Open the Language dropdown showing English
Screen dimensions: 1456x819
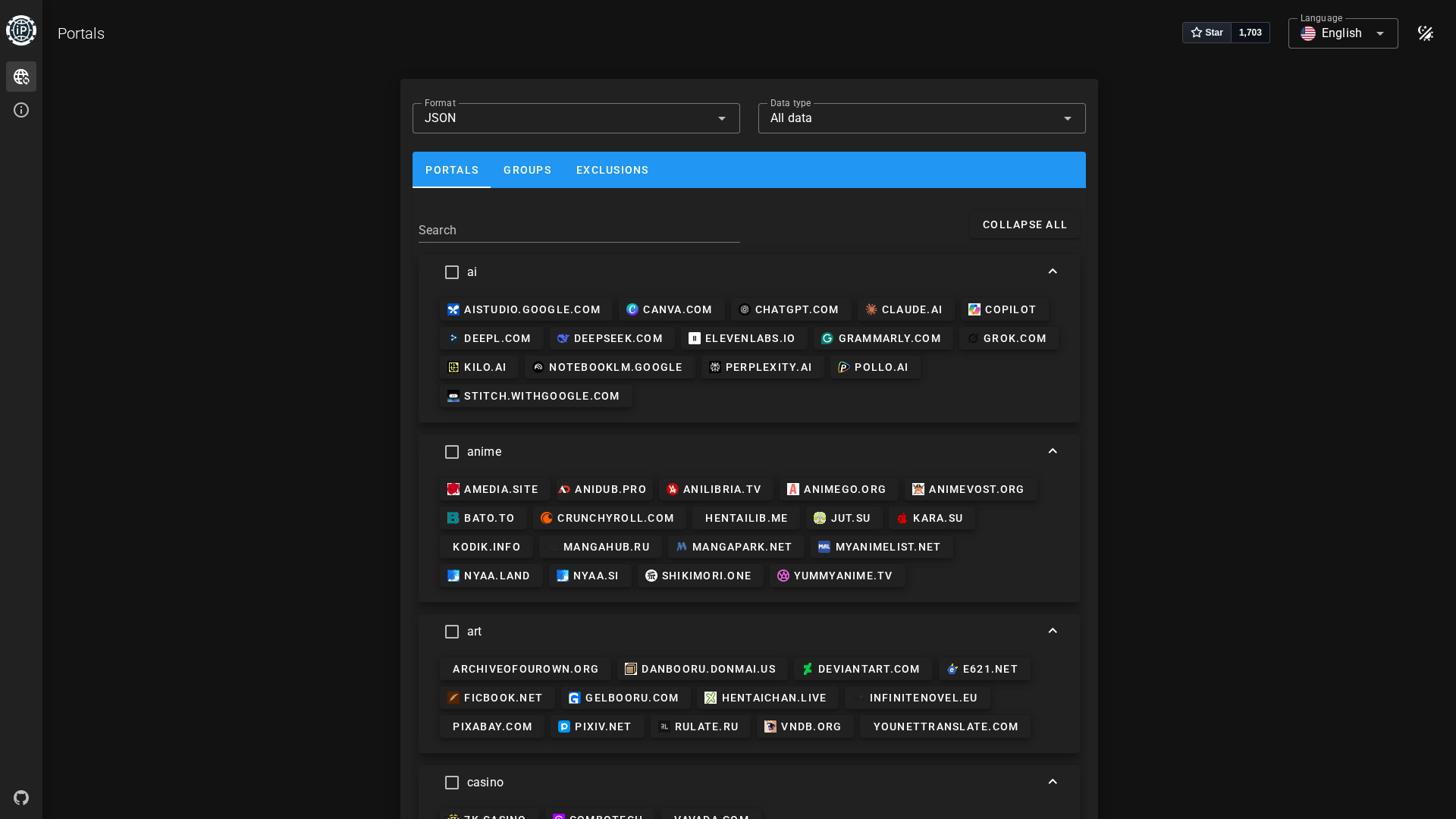click(1343, 33)
